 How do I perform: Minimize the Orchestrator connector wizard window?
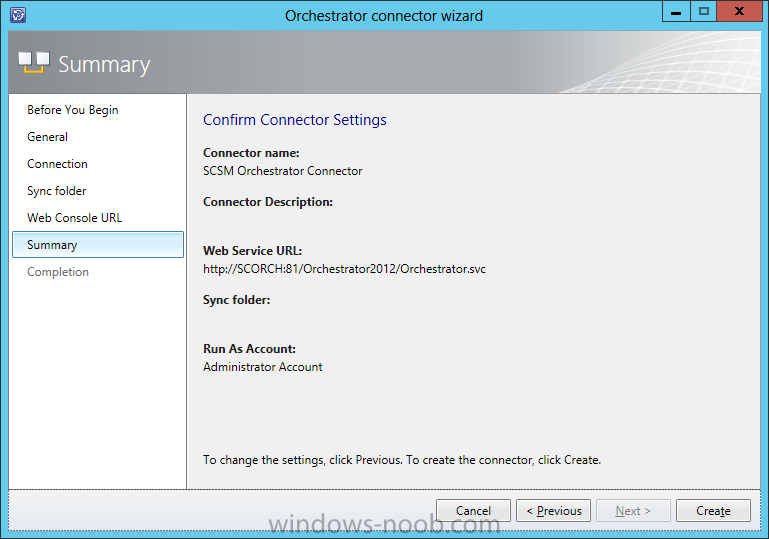tap(676, 12)
